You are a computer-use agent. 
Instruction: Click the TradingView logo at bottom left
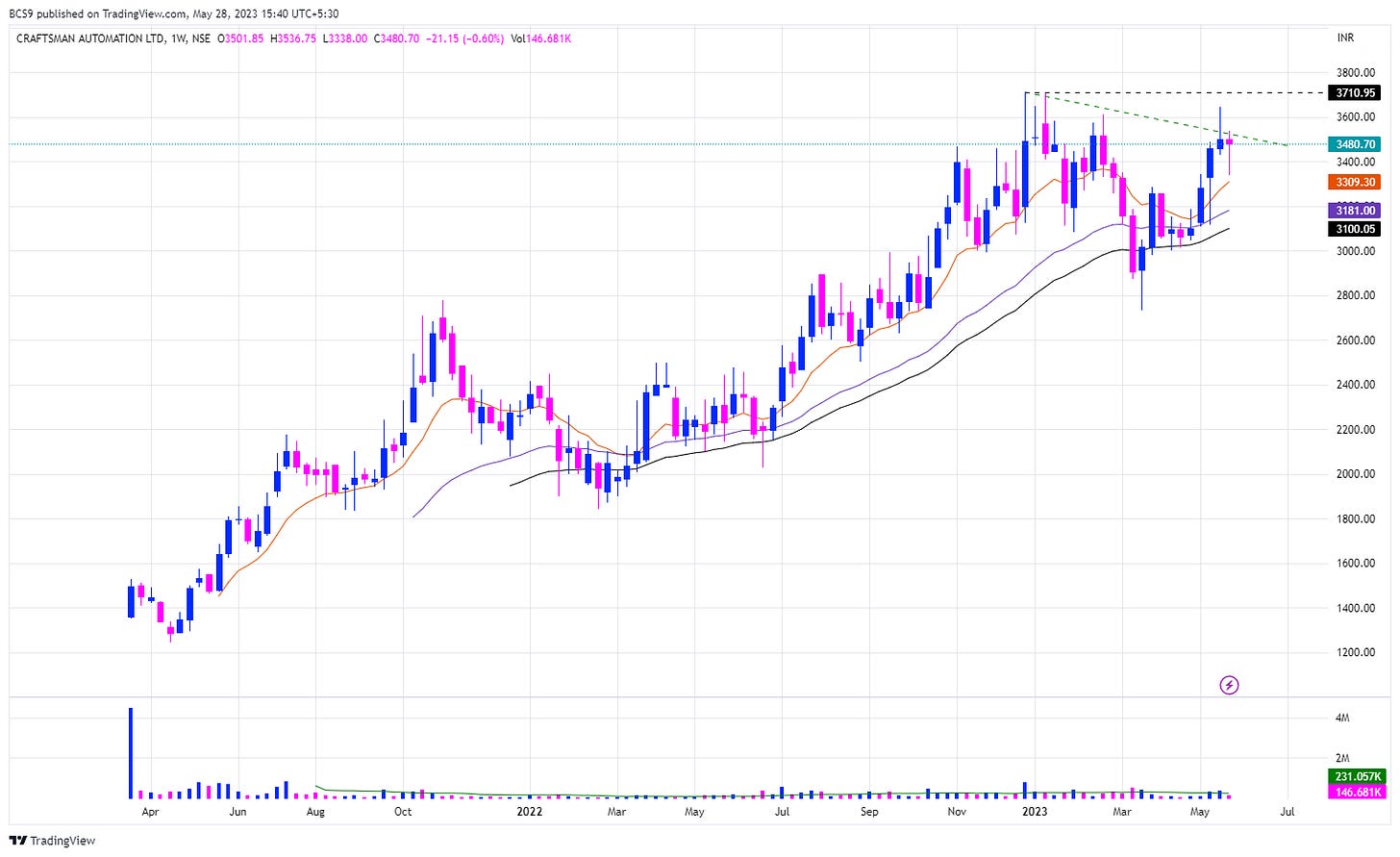pos(53,841)
